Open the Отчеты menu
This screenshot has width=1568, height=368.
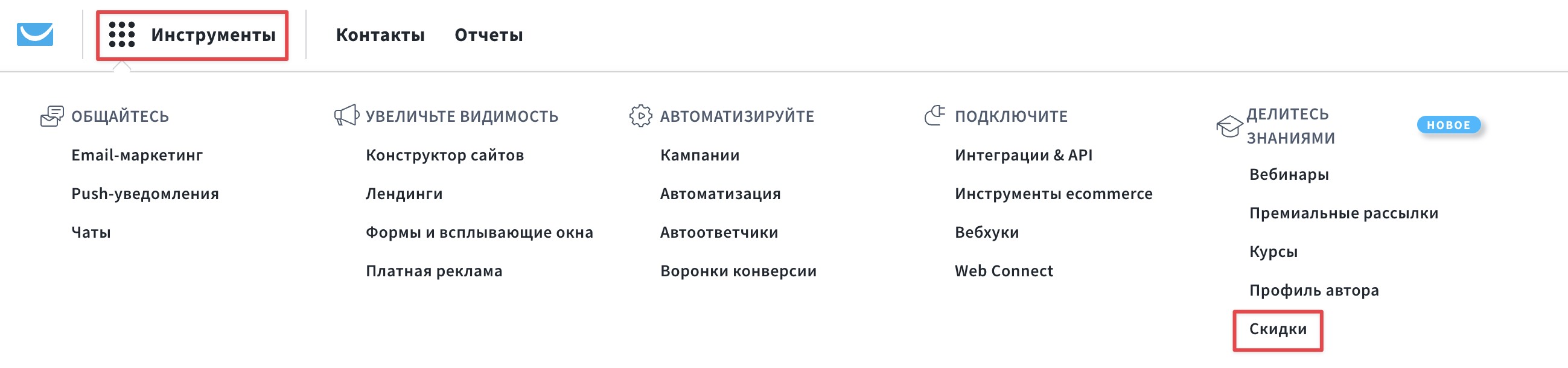(x=488, y=35)
